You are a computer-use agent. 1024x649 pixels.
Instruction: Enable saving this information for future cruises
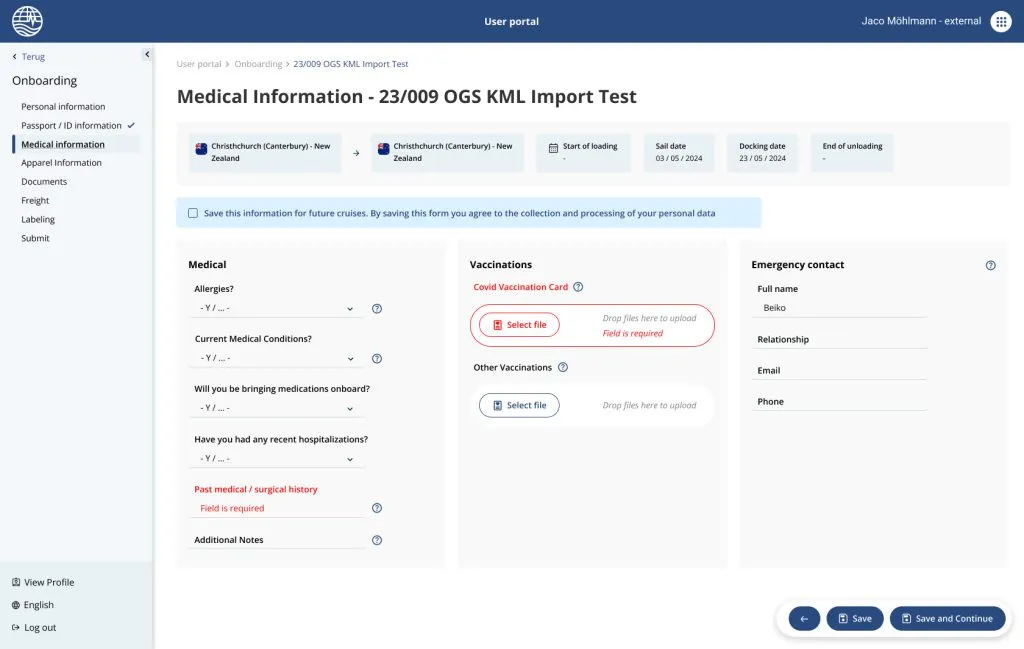[192, 212]
